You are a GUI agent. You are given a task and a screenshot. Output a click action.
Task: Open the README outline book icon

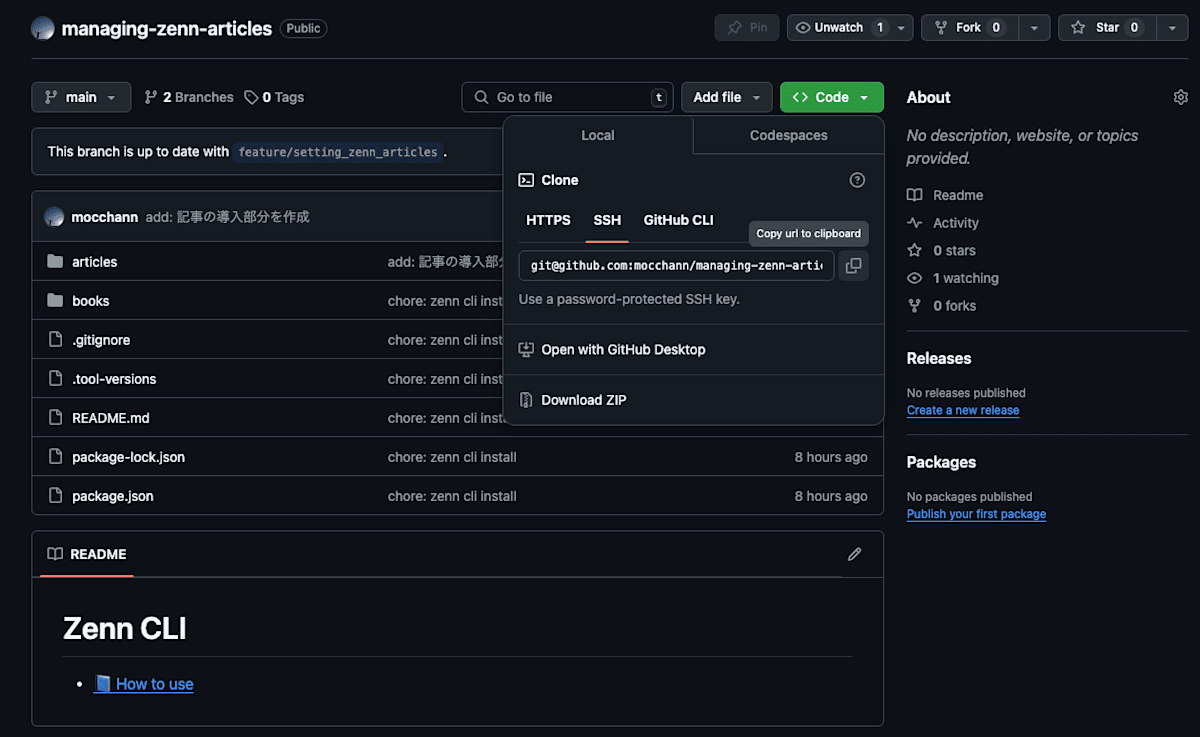(x=55, y=554)
